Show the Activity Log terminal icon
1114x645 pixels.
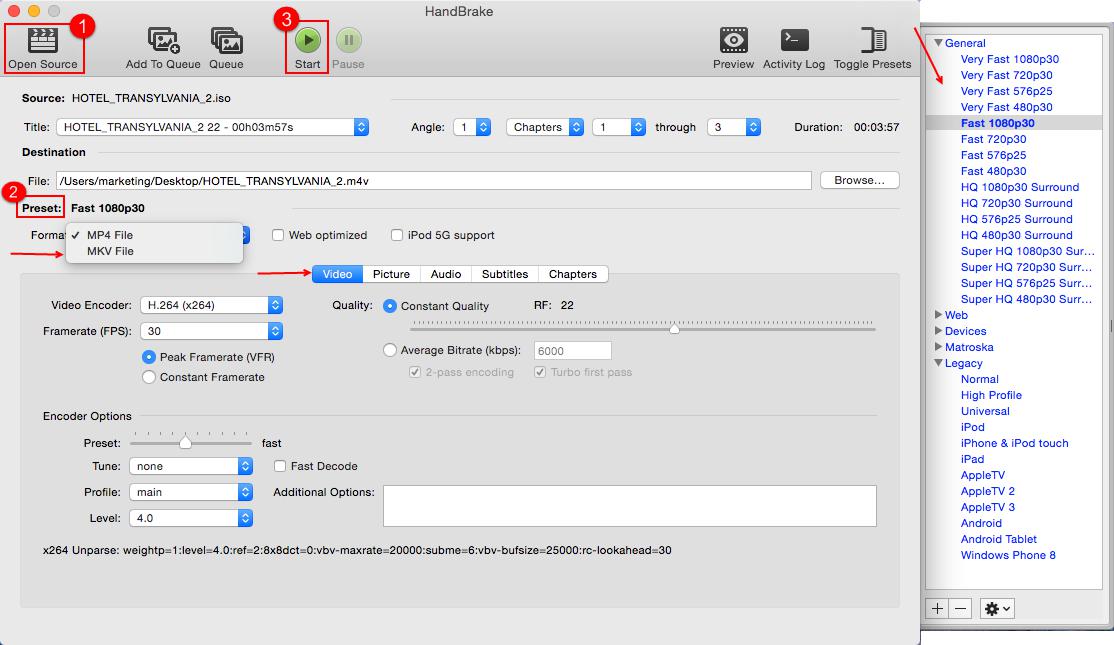(x=794, y=40)
